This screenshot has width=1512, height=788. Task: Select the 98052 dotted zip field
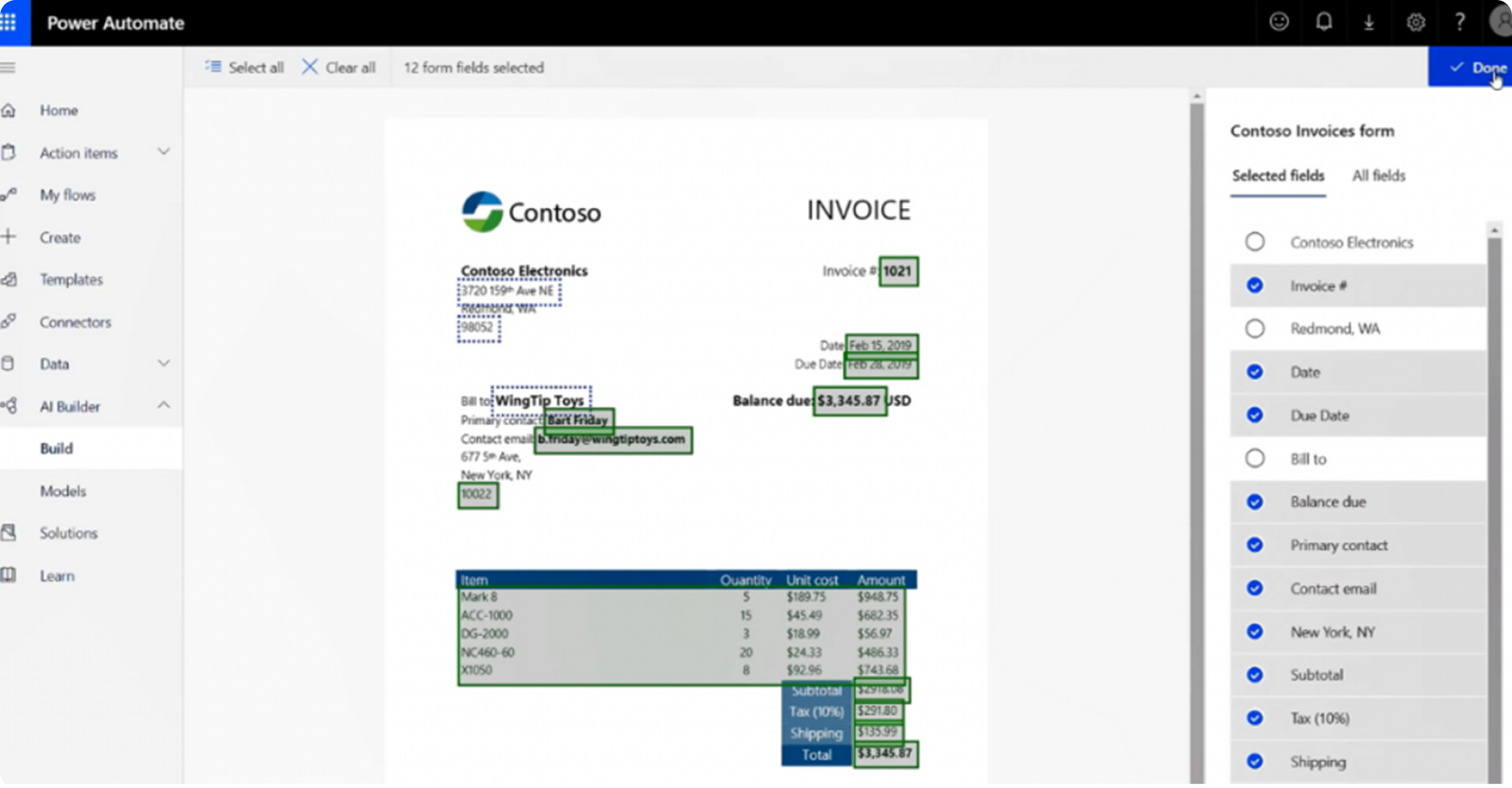pyautogui.click(x=478, y=329)
